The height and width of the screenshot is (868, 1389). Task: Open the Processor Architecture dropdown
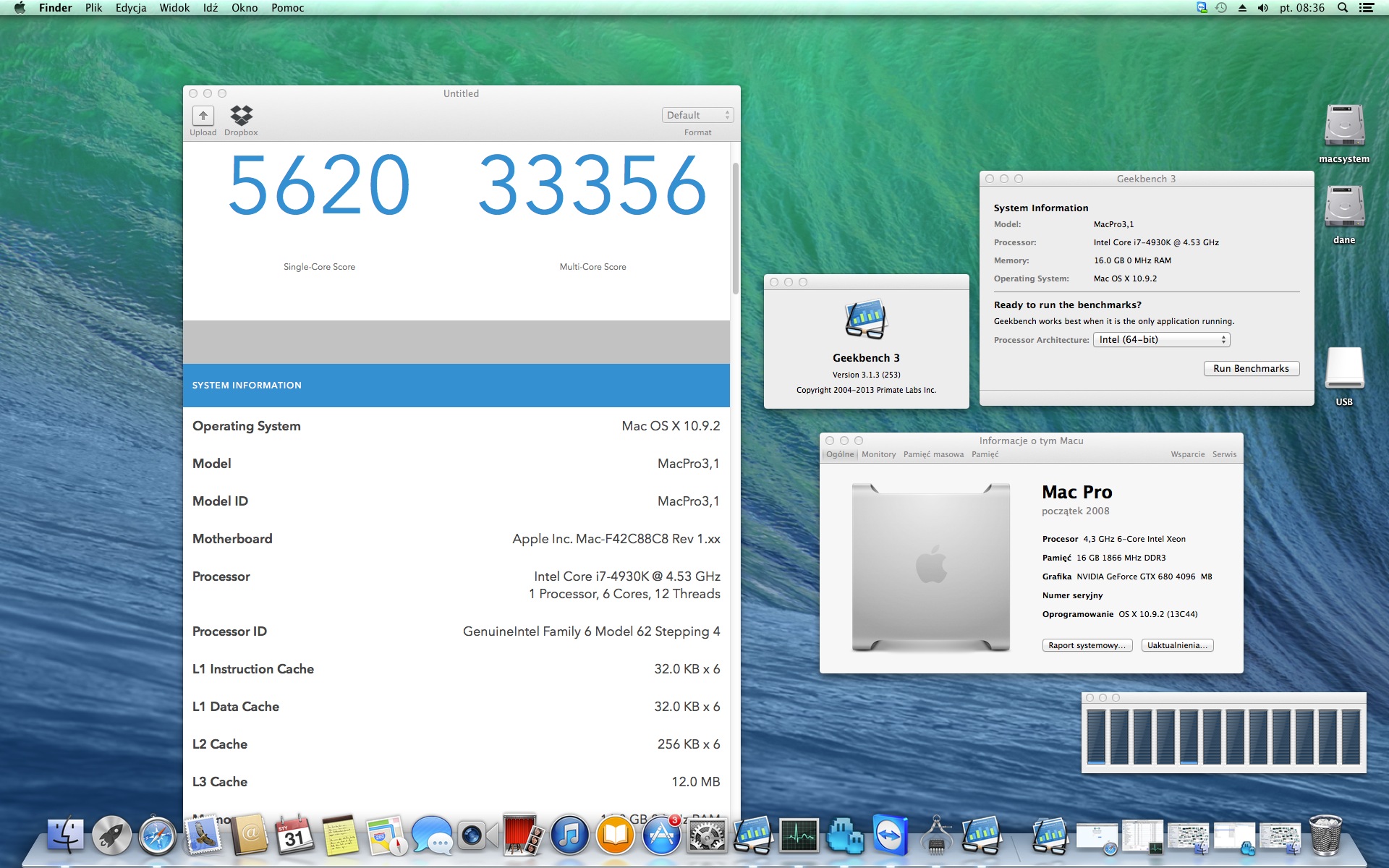point(1161,340)
